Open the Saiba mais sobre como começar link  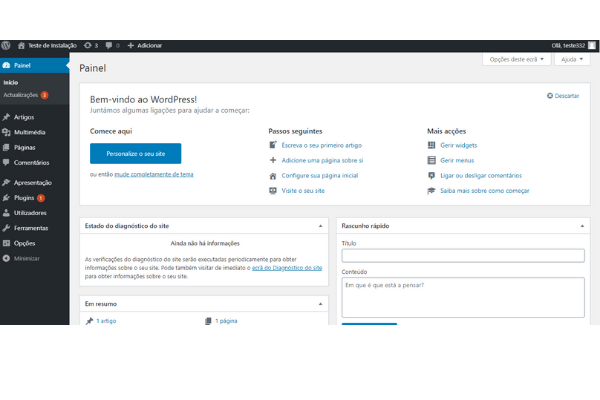(485, 191)
